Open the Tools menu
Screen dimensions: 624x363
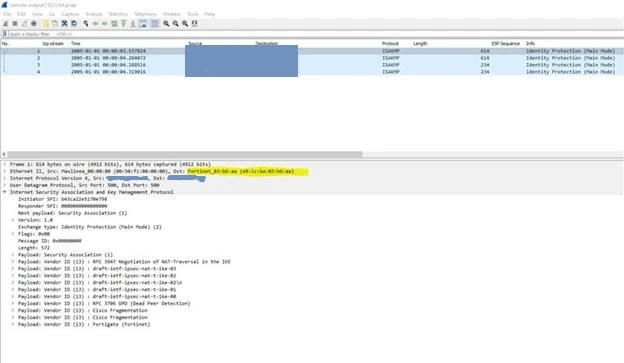point(193,14)
